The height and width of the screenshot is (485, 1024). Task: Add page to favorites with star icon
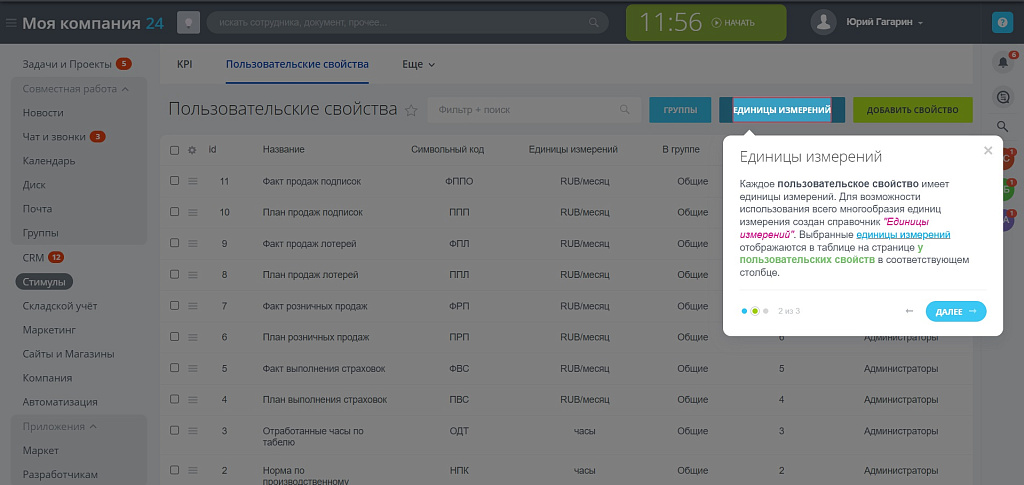[411, 110]
